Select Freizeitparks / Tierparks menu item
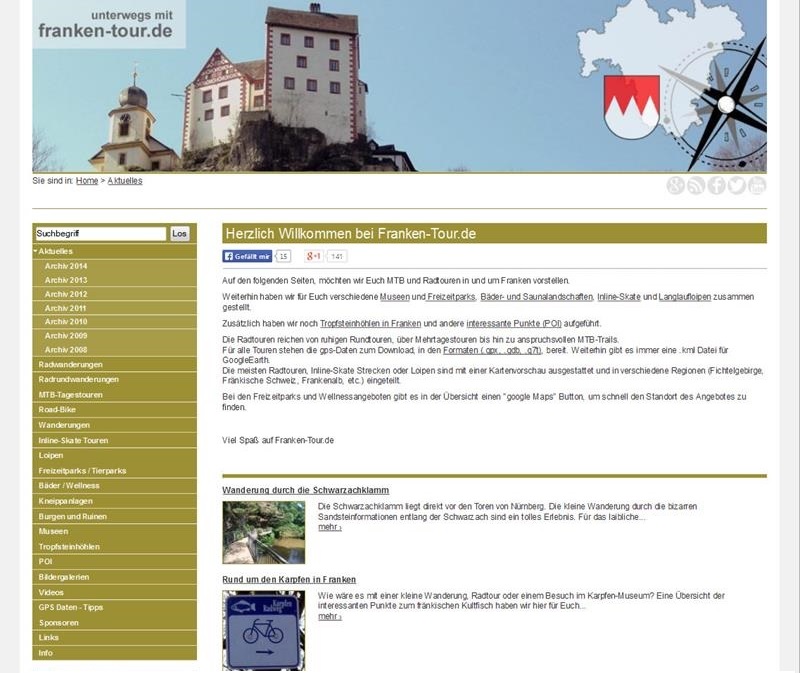800x673 pixels. coord(114,470)
